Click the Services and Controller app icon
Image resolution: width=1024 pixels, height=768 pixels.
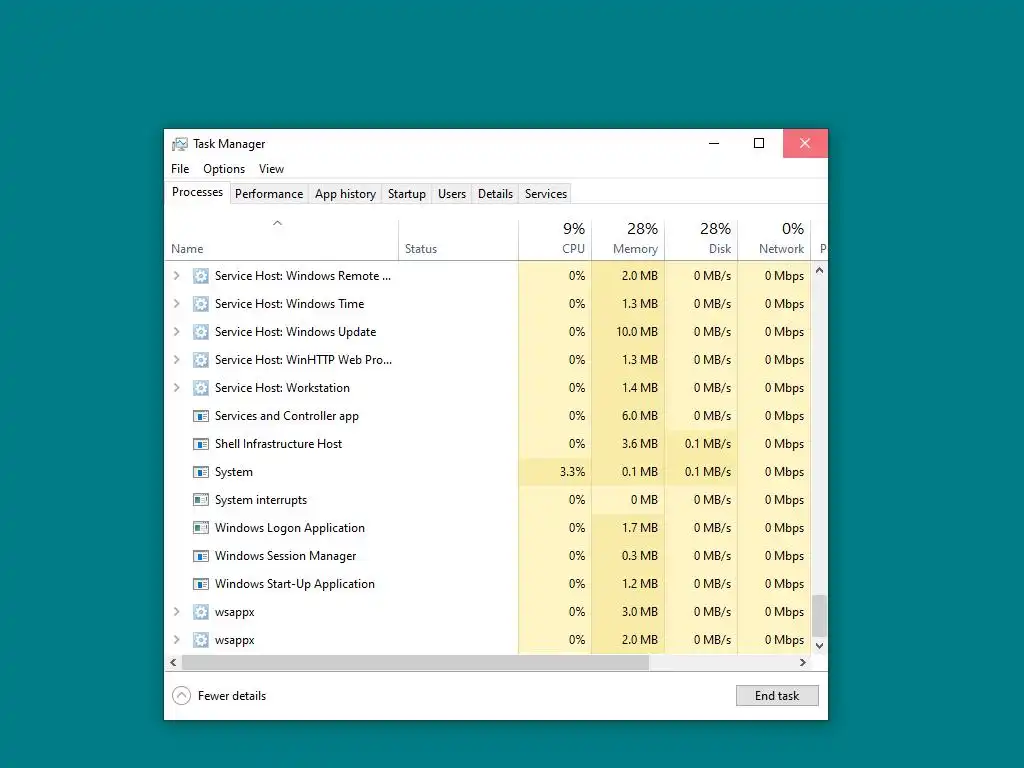(200, 416)
